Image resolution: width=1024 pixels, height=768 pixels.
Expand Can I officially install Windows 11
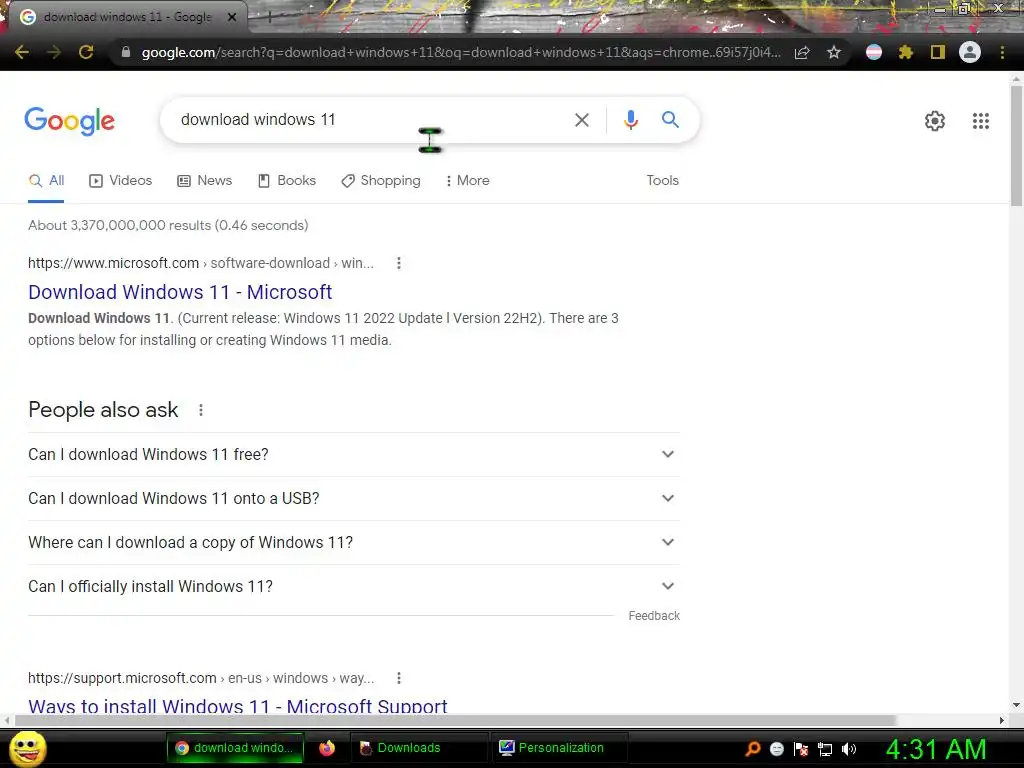coord(353,586)
